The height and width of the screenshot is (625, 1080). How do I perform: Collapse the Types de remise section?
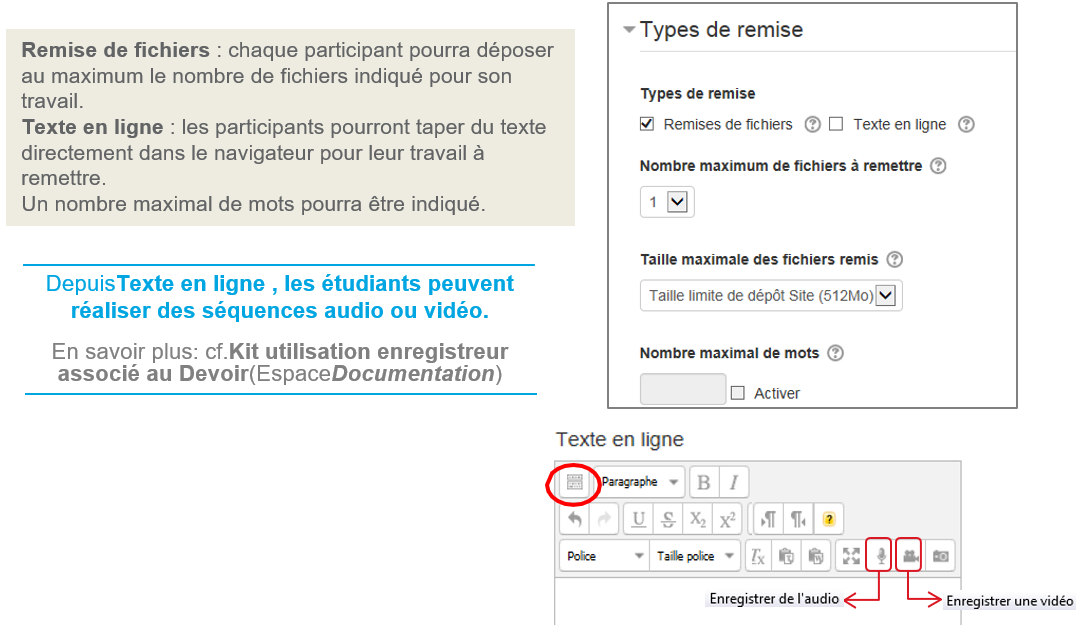point(629,30)
